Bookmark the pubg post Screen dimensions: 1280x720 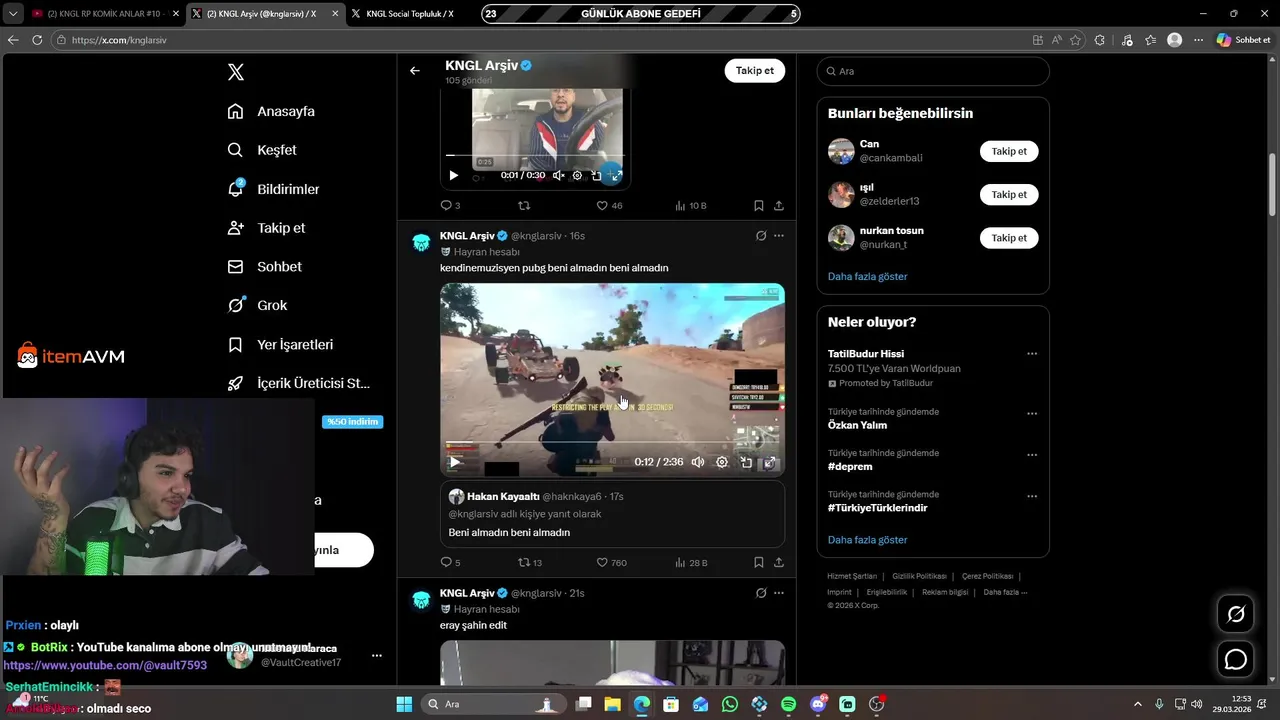[759, 562]
